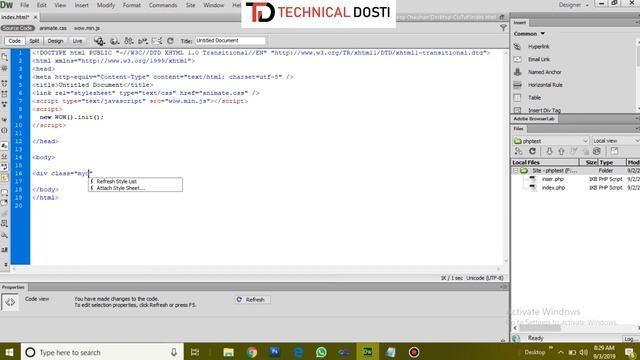Screen dimensions: 640x360
Task: Click the Get Files down-arrow icon
Action: tap(549, 151)
